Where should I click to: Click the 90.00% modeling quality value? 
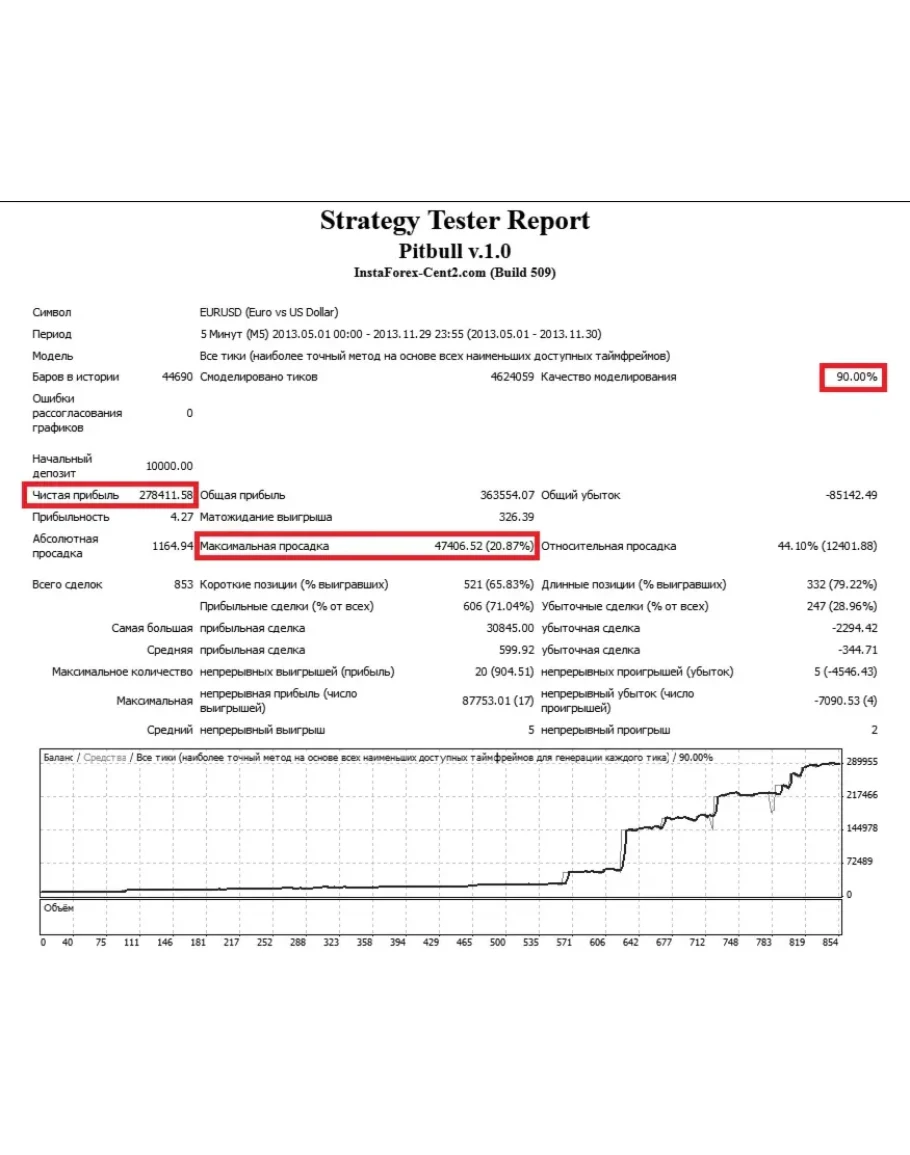pyautogui.click(x=856, y=377)
